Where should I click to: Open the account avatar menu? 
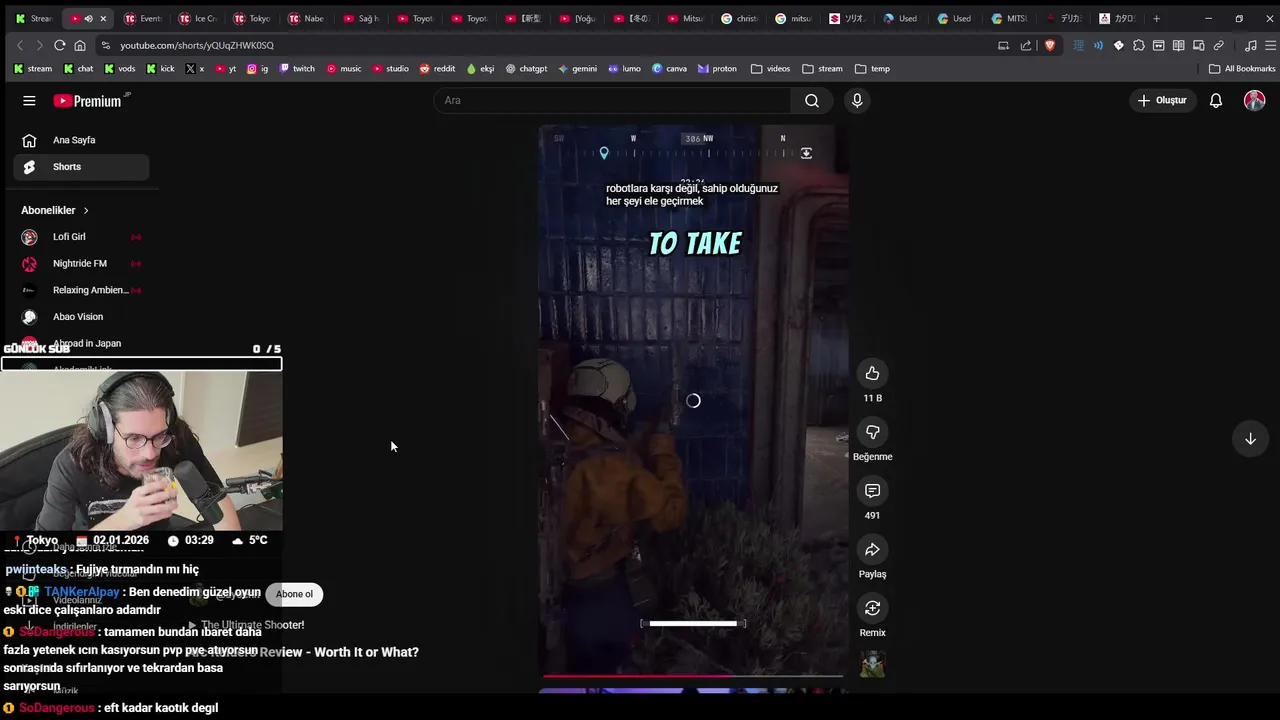click(x=1254, y=100)
